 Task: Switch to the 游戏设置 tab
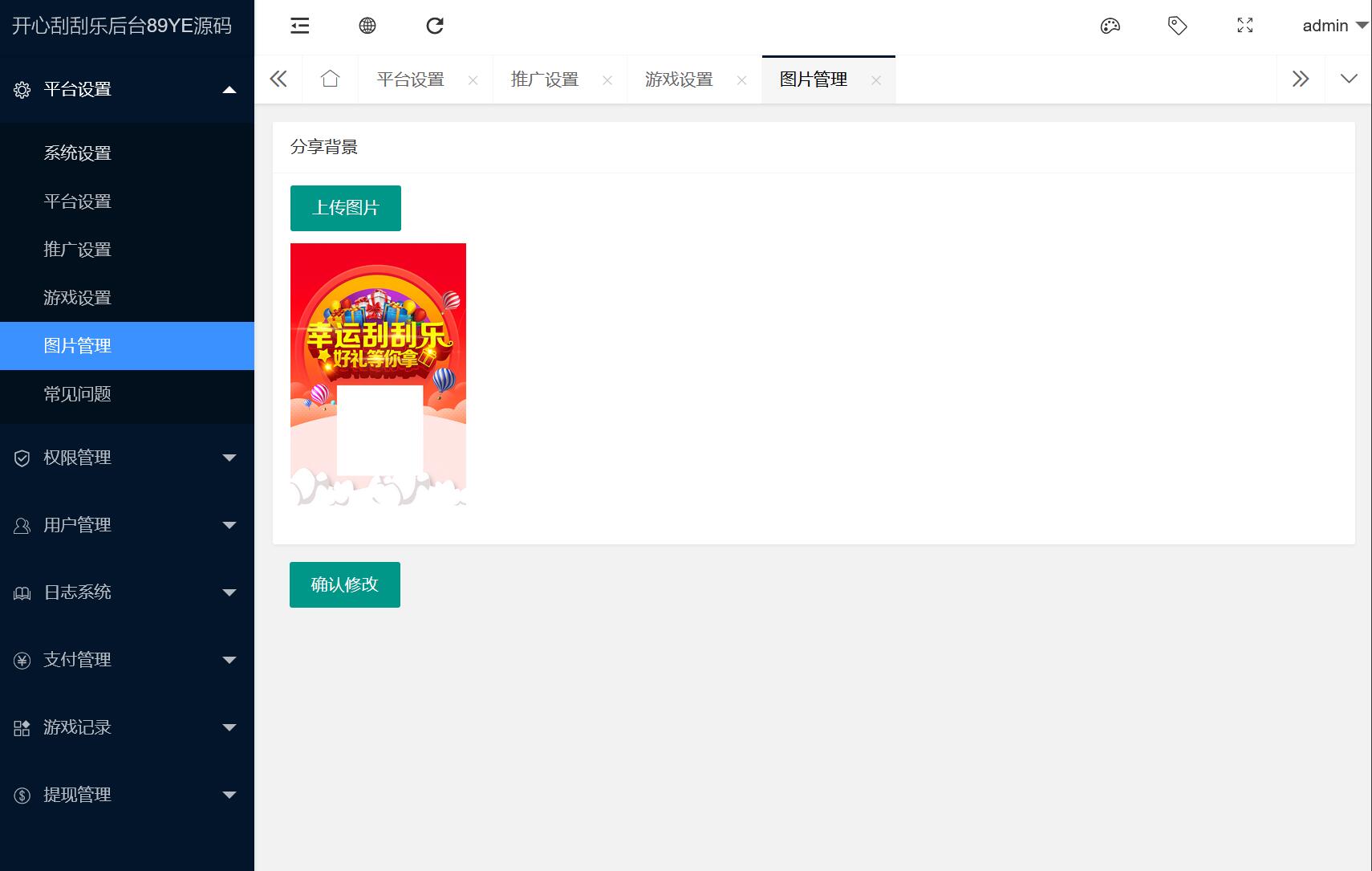point(679,79)
